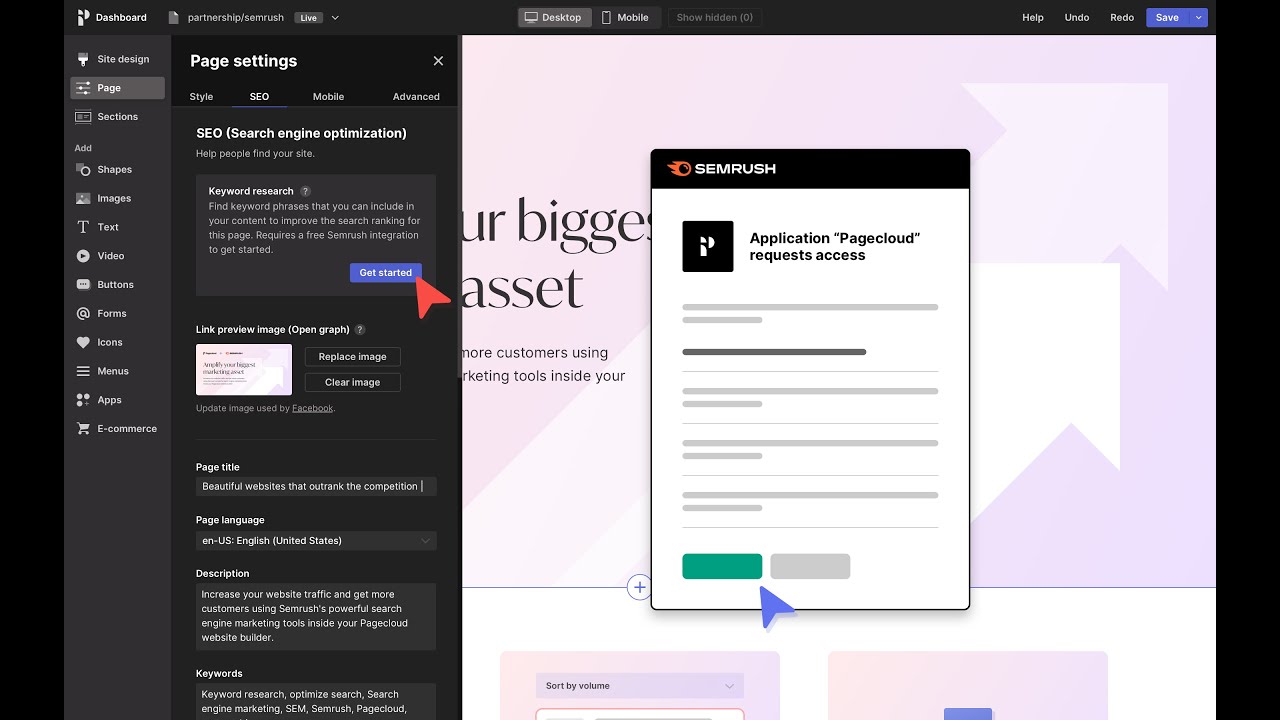Viewport: 1280px width, 720px height.
Task: Open the Sort by volume dropdown on canvas
Action: [639, 686]
